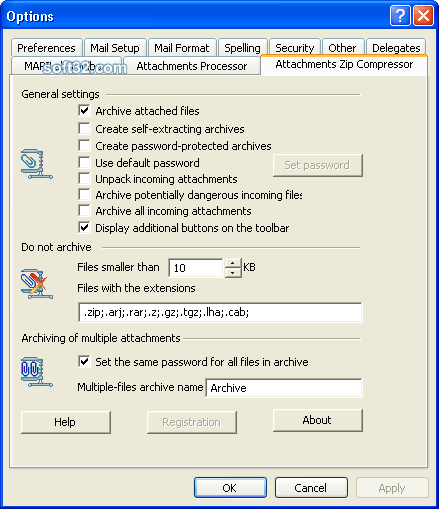This screenshot has width=439, height=509.
Task: Click the Registration button
Action: pos(192,422)
